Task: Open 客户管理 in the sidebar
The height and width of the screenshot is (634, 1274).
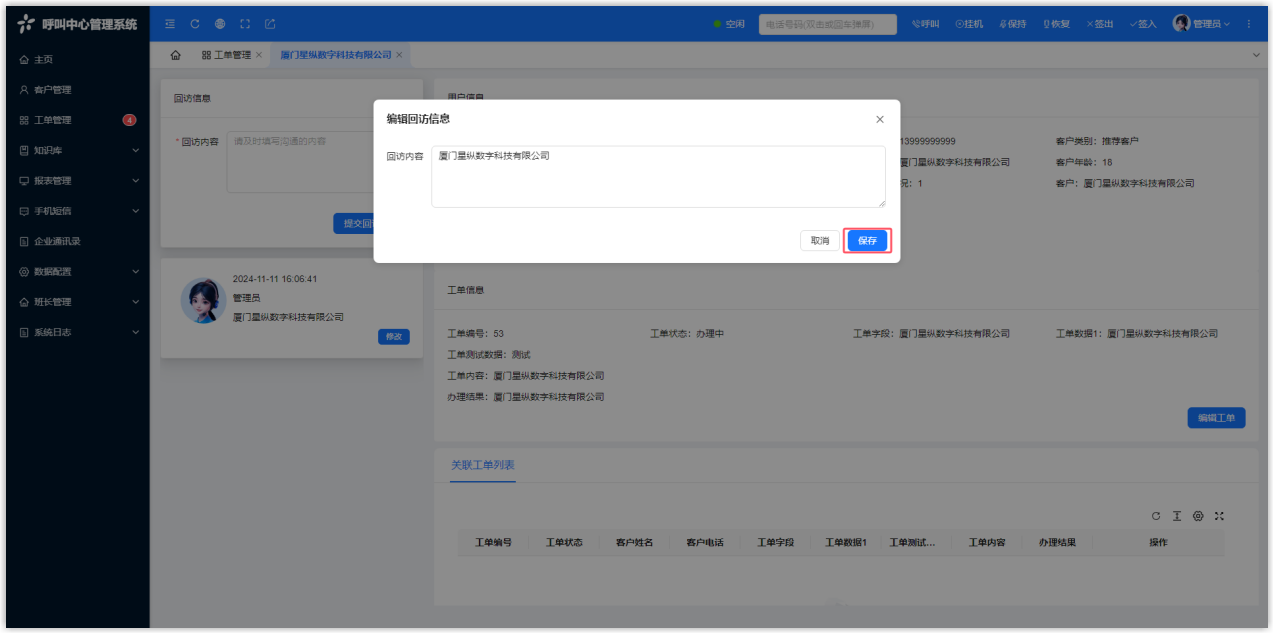Action: (52, 90)
